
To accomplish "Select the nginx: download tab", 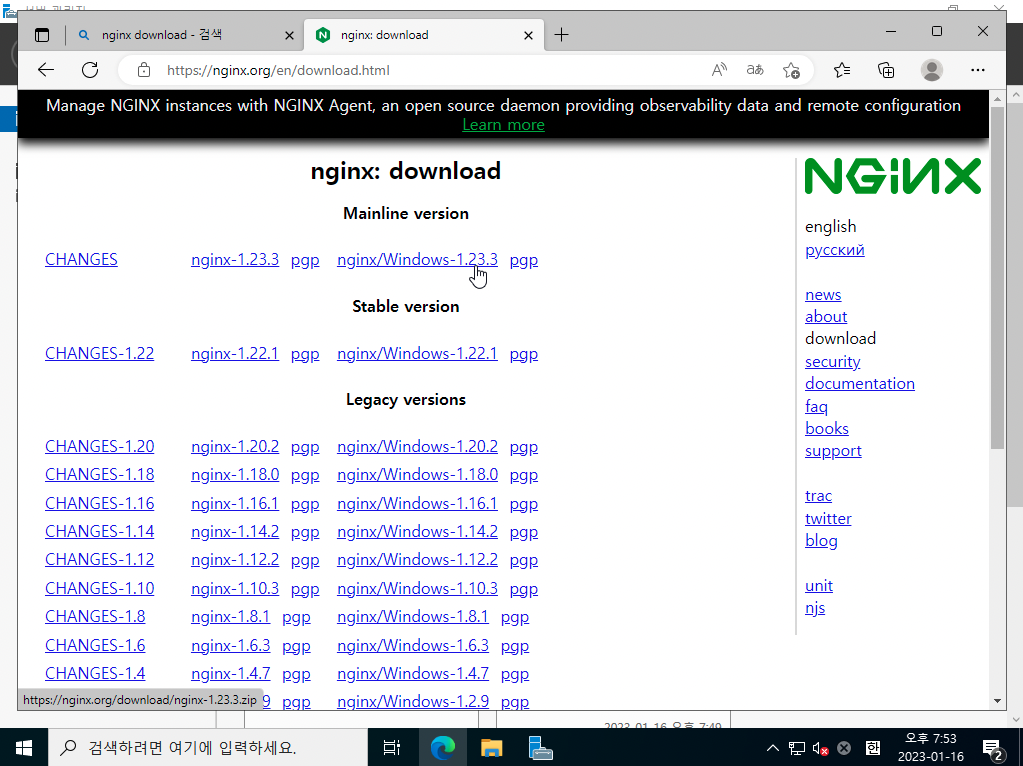I will coord(424,35).
